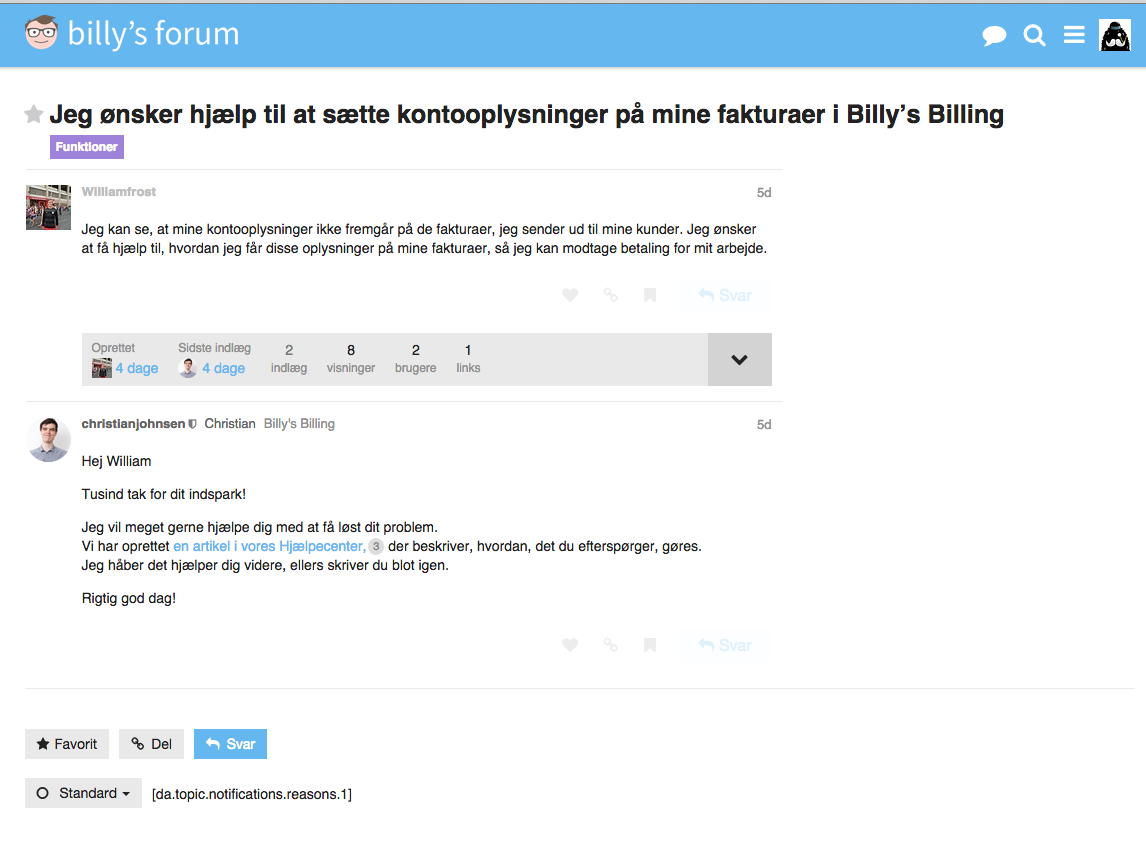Open the billy's forum home title
Screen dimensions: 1146x847
[153, 34]
